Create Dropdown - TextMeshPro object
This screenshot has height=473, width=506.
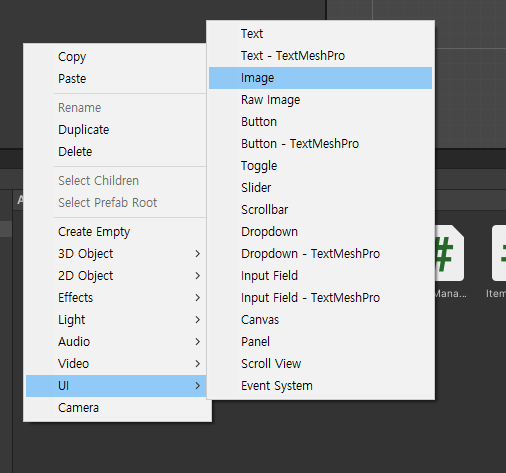click(320, 254)
